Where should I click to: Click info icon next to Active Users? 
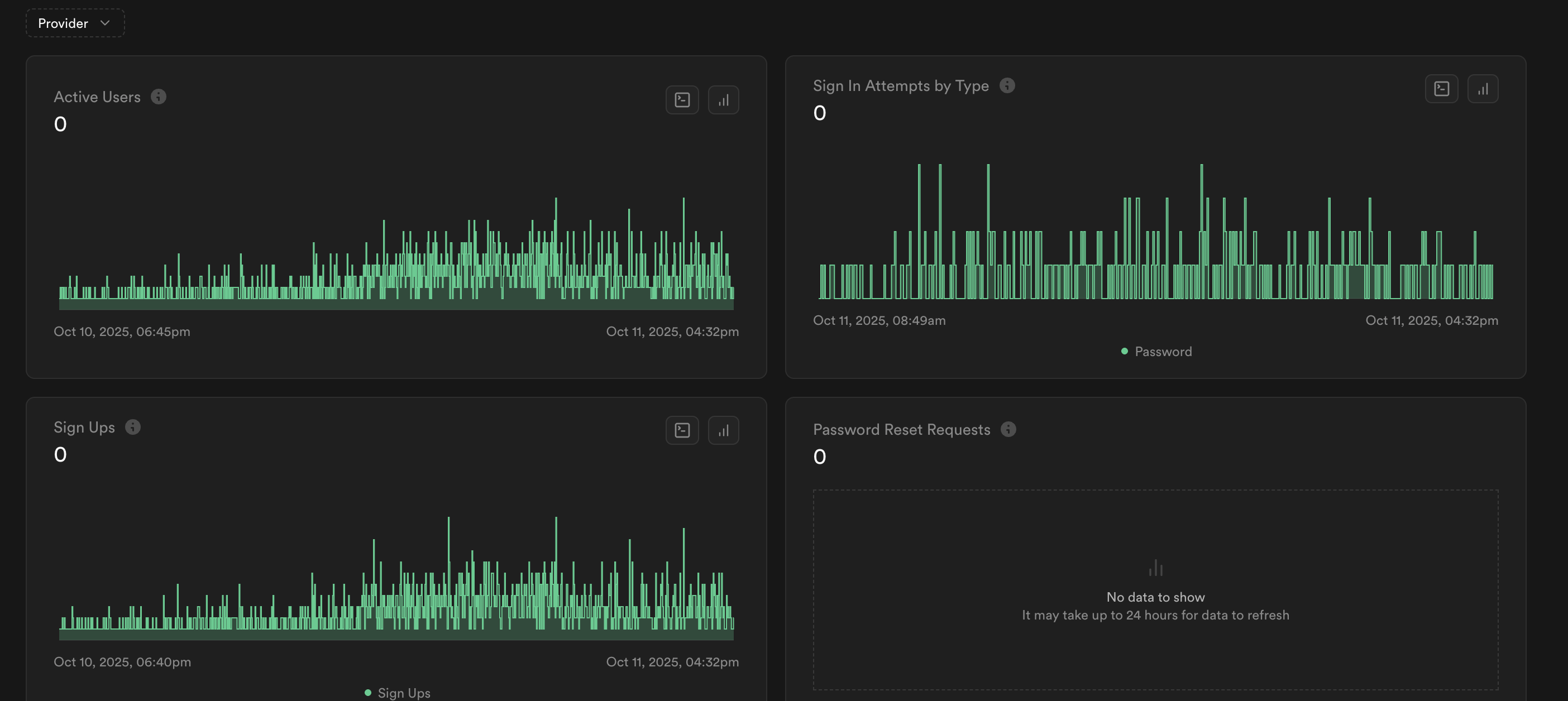tap(158, 97)
